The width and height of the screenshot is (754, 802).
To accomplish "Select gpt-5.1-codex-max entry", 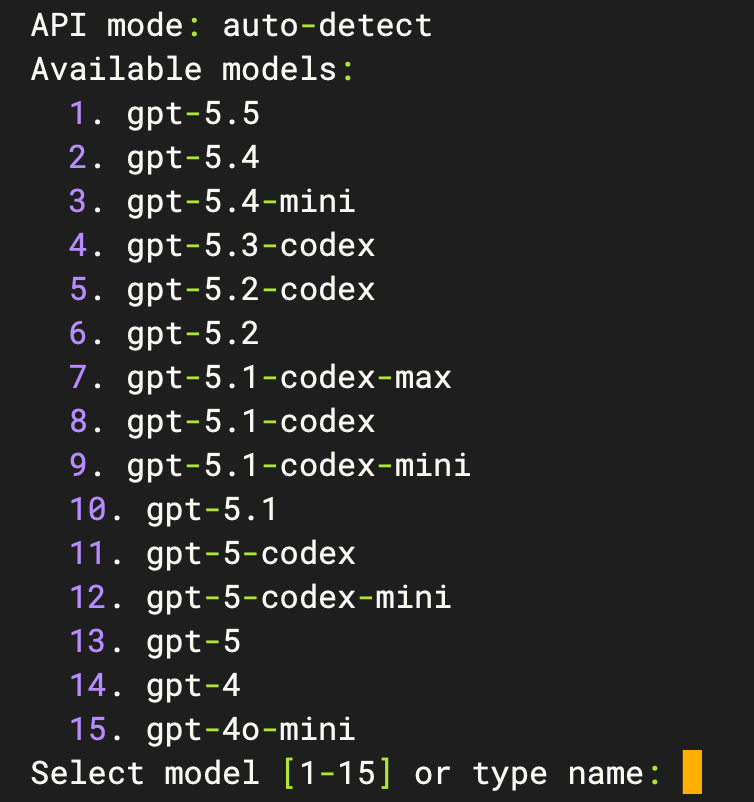I will click(260, 377).
